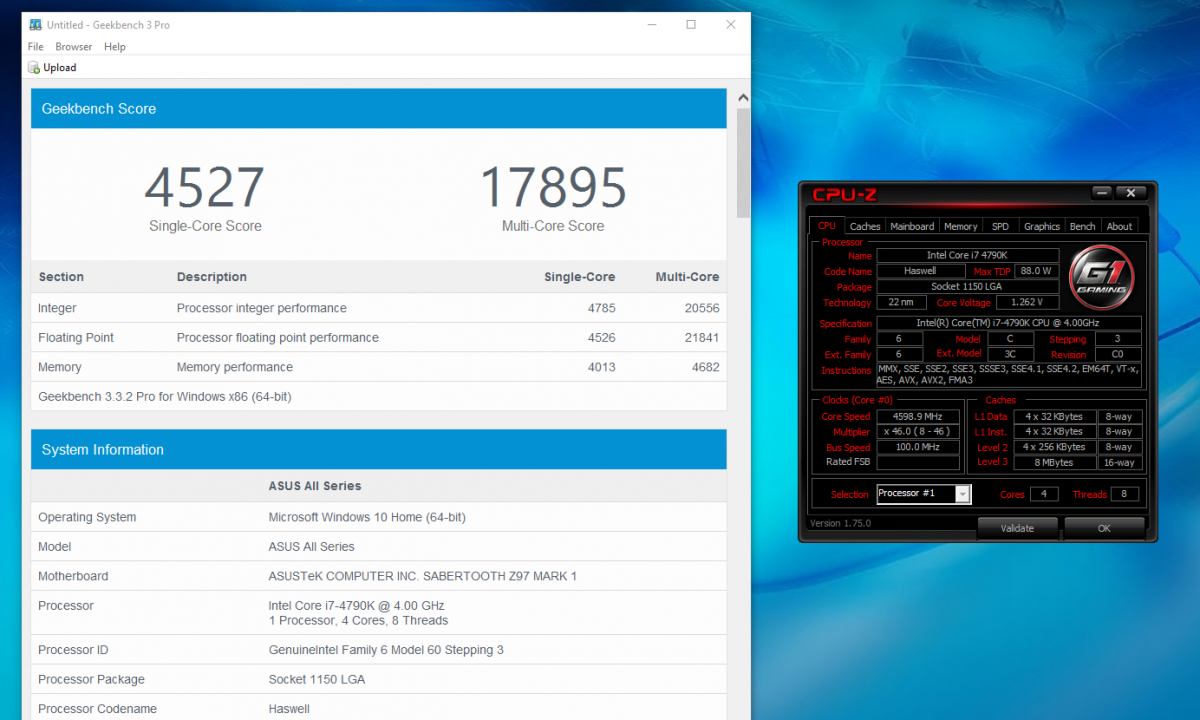Click the Geekbench Score section header
Image resolution: width=1200 pixels, height=720 pixels.
tap(379, 108)
